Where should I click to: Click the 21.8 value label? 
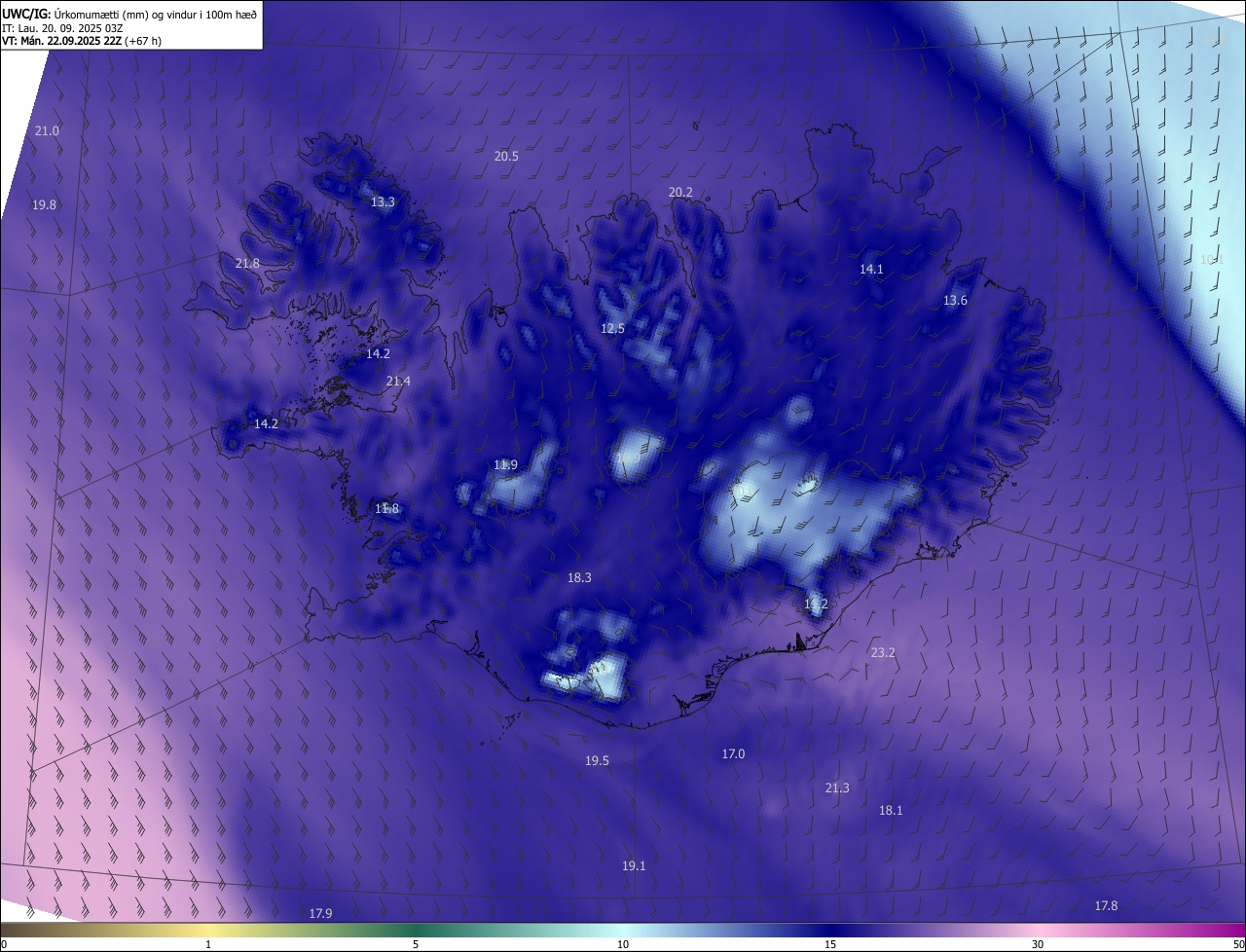(x=247, y=263)
